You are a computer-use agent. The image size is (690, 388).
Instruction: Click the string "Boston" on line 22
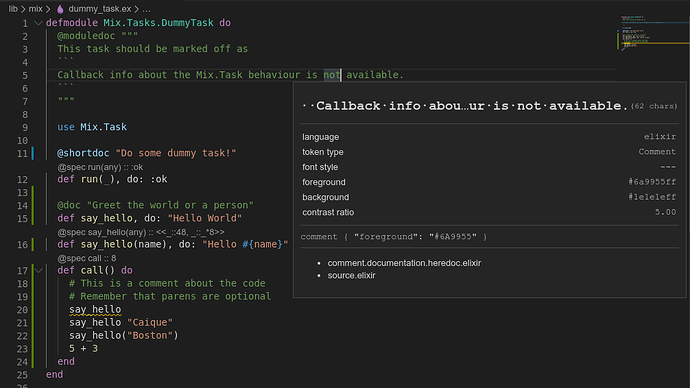[x=150, y=335]
